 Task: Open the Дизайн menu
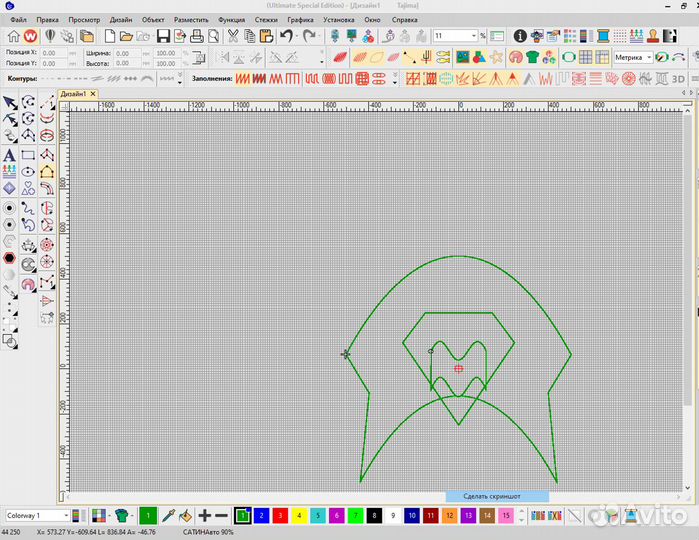tap(121, 20)
